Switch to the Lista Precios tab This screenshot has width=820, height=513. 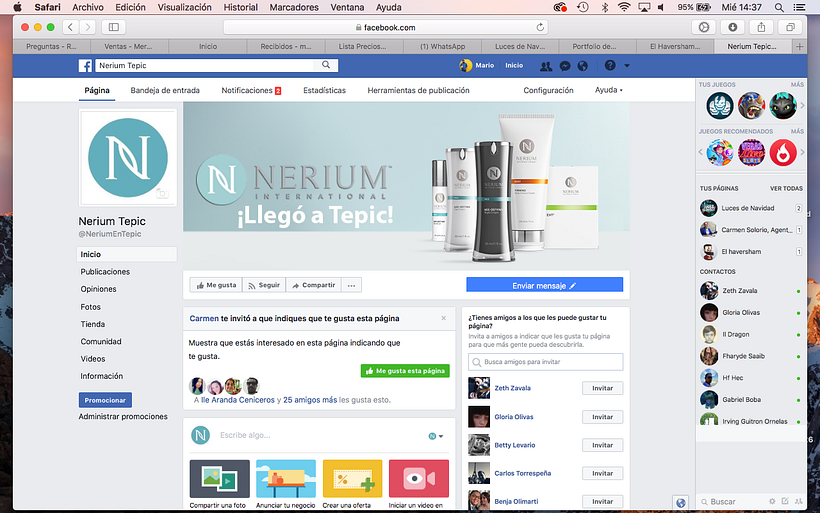pos(362,47)
